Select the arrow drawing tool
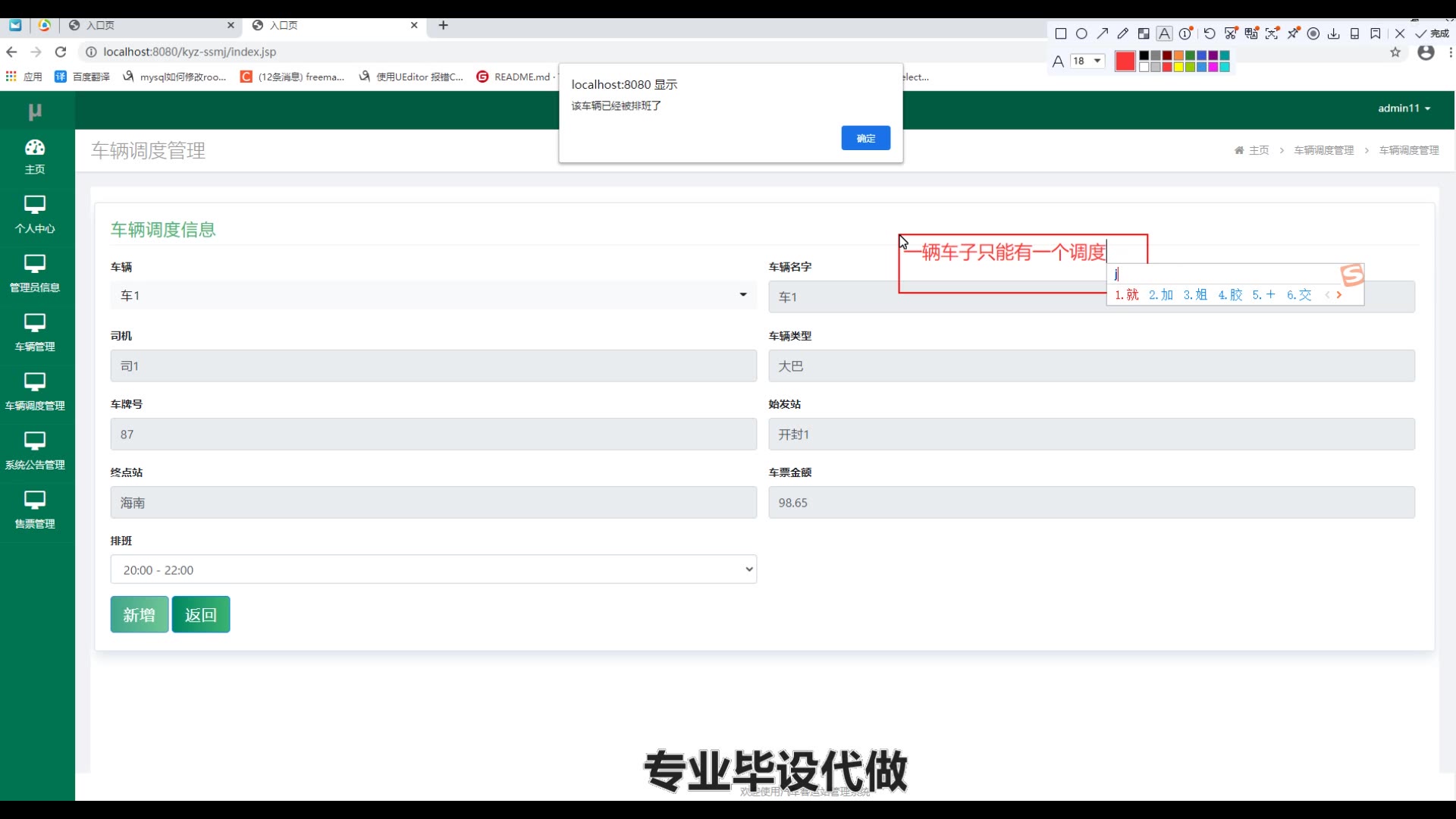The width and height of the screenshot is (1456, 819). [1103, 33]
